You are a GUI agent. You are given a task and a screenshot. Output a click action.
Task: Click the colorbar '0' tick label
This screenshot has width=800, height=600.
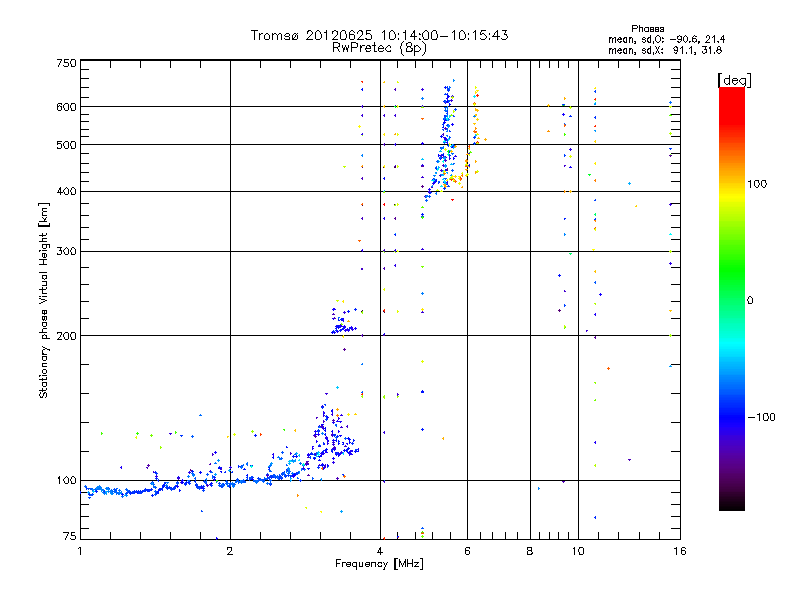[750, 301]
